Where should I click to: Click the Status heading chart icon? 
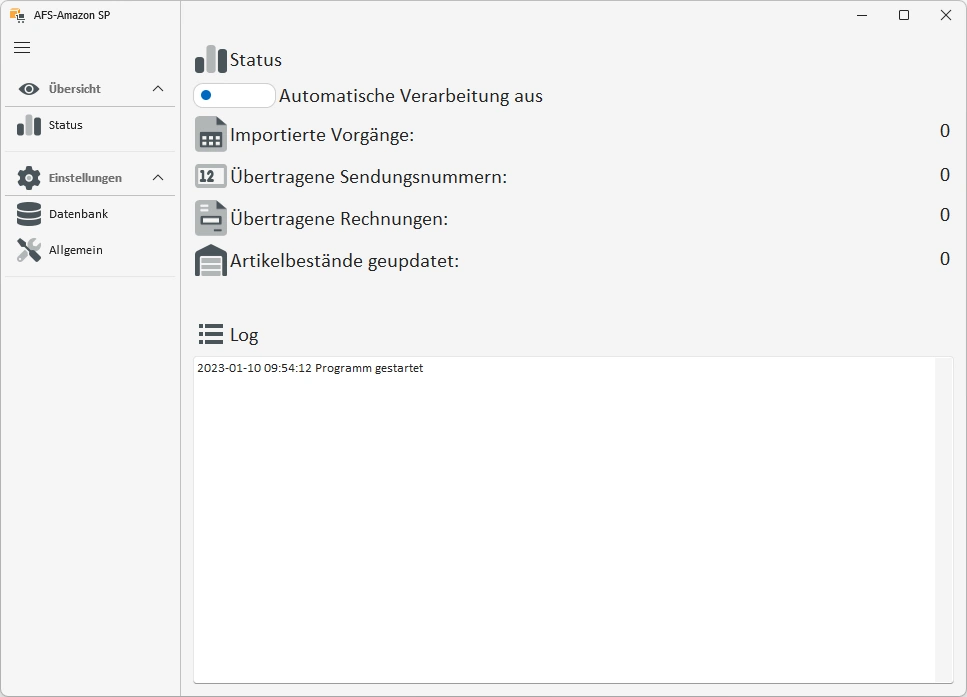point(211,59)
